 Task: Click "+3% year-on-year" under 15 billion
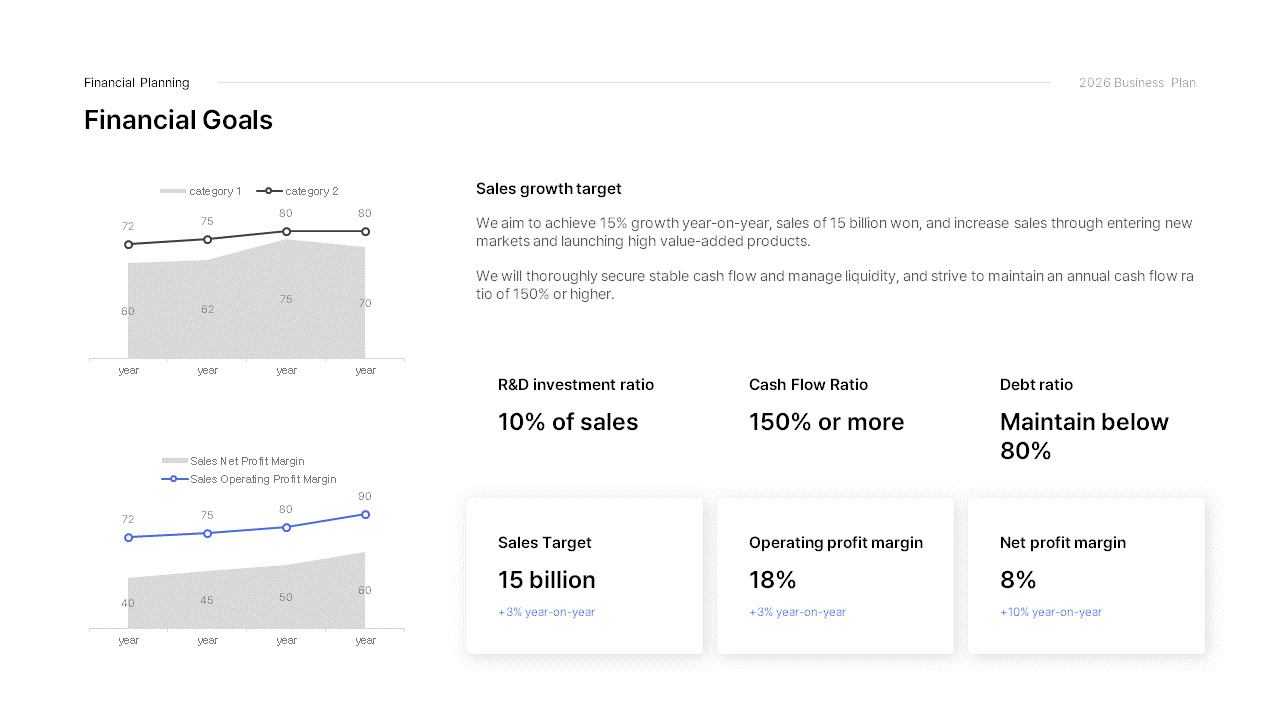coord(546,612)
